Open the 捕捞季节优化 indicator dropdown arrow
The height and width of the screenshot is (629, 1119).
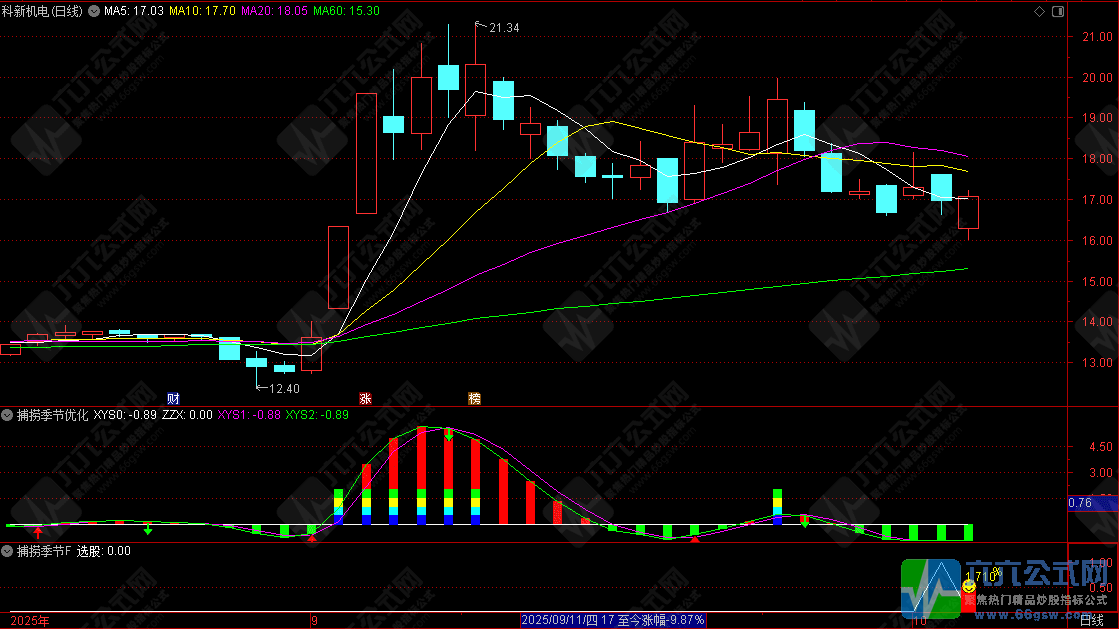tap(10, 414)
